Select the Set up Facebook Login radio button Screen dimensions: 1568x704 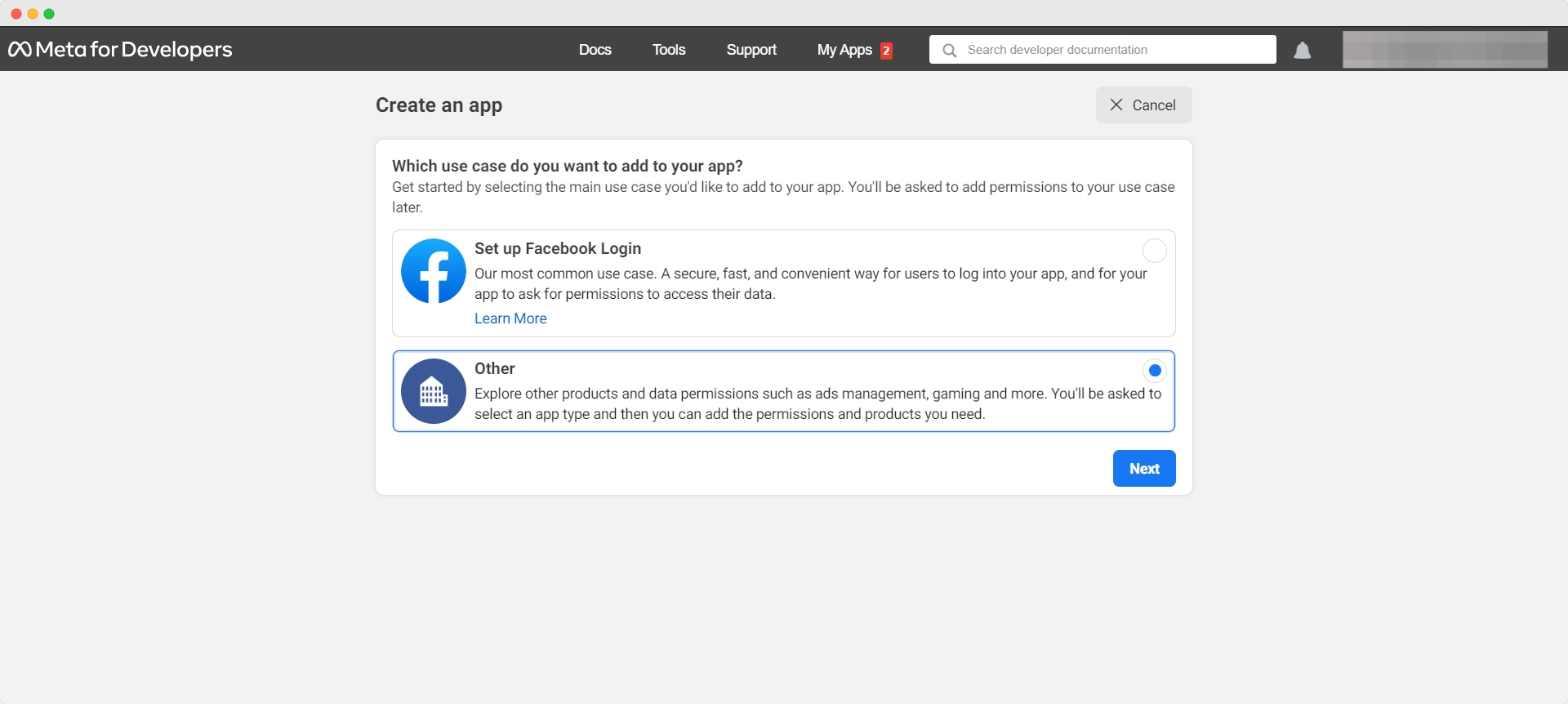[x=1155, y=251]
